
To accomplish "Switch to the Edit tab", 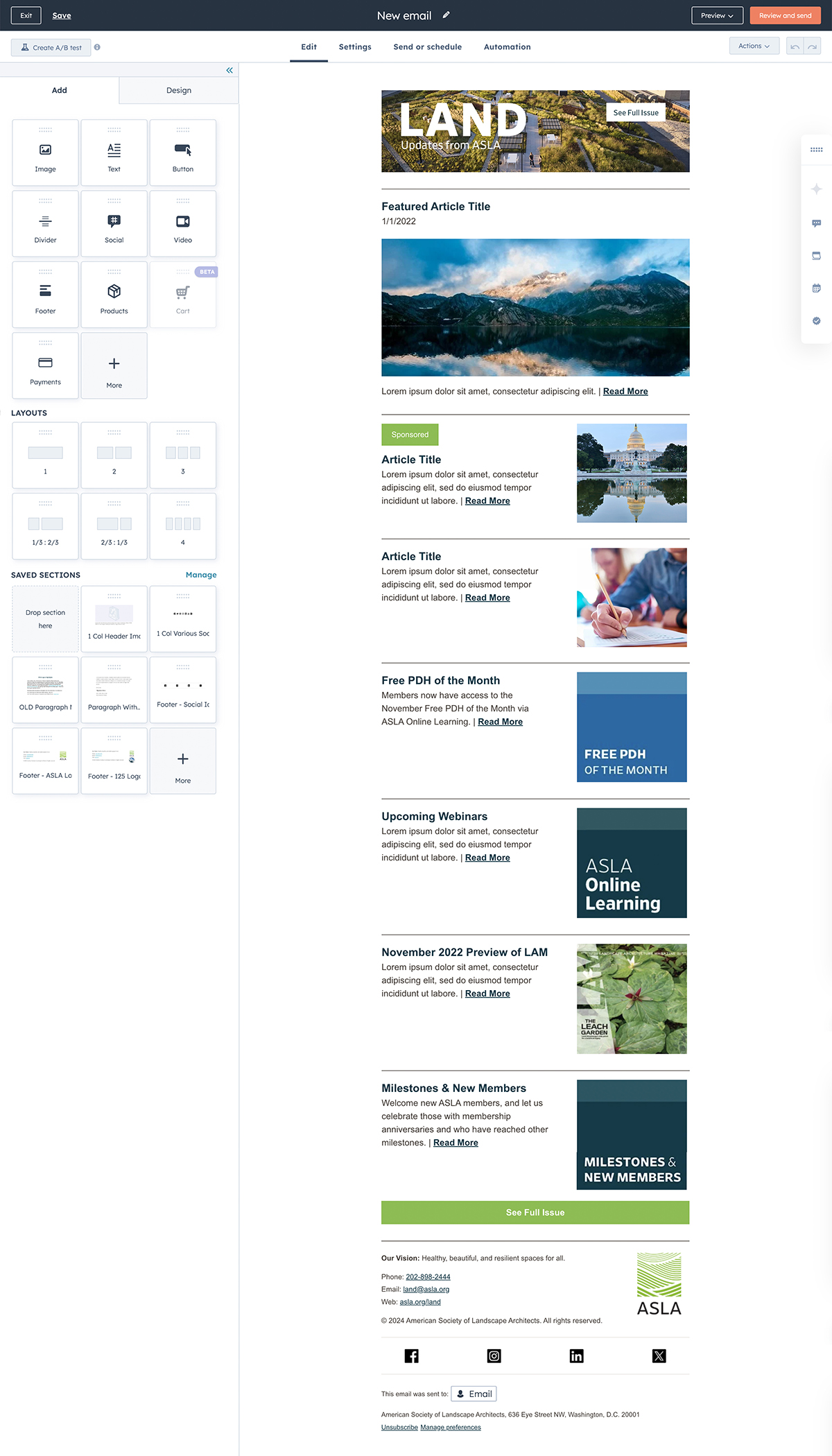I will (309, 47).
